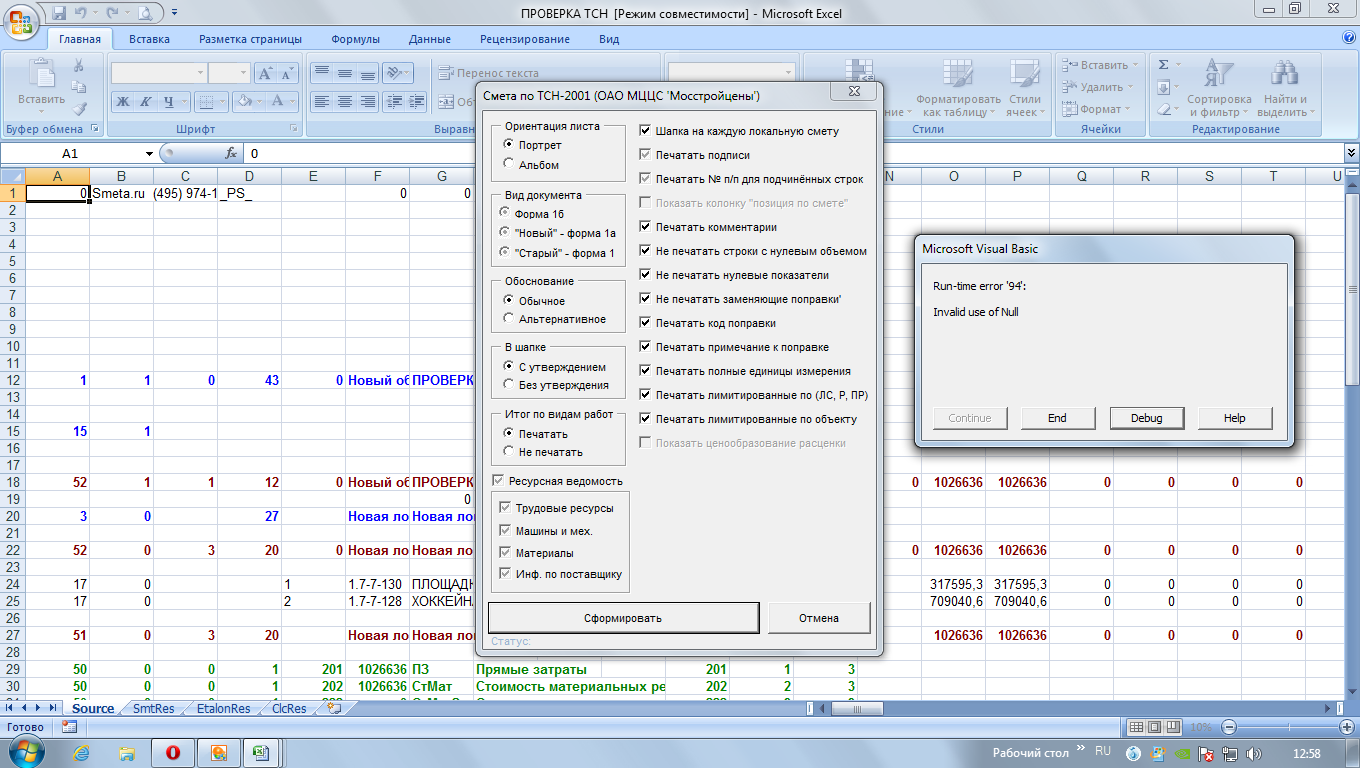The image size is (1360, 768).
Task: Click the Office button in Excel
Action: pos(22,22)
